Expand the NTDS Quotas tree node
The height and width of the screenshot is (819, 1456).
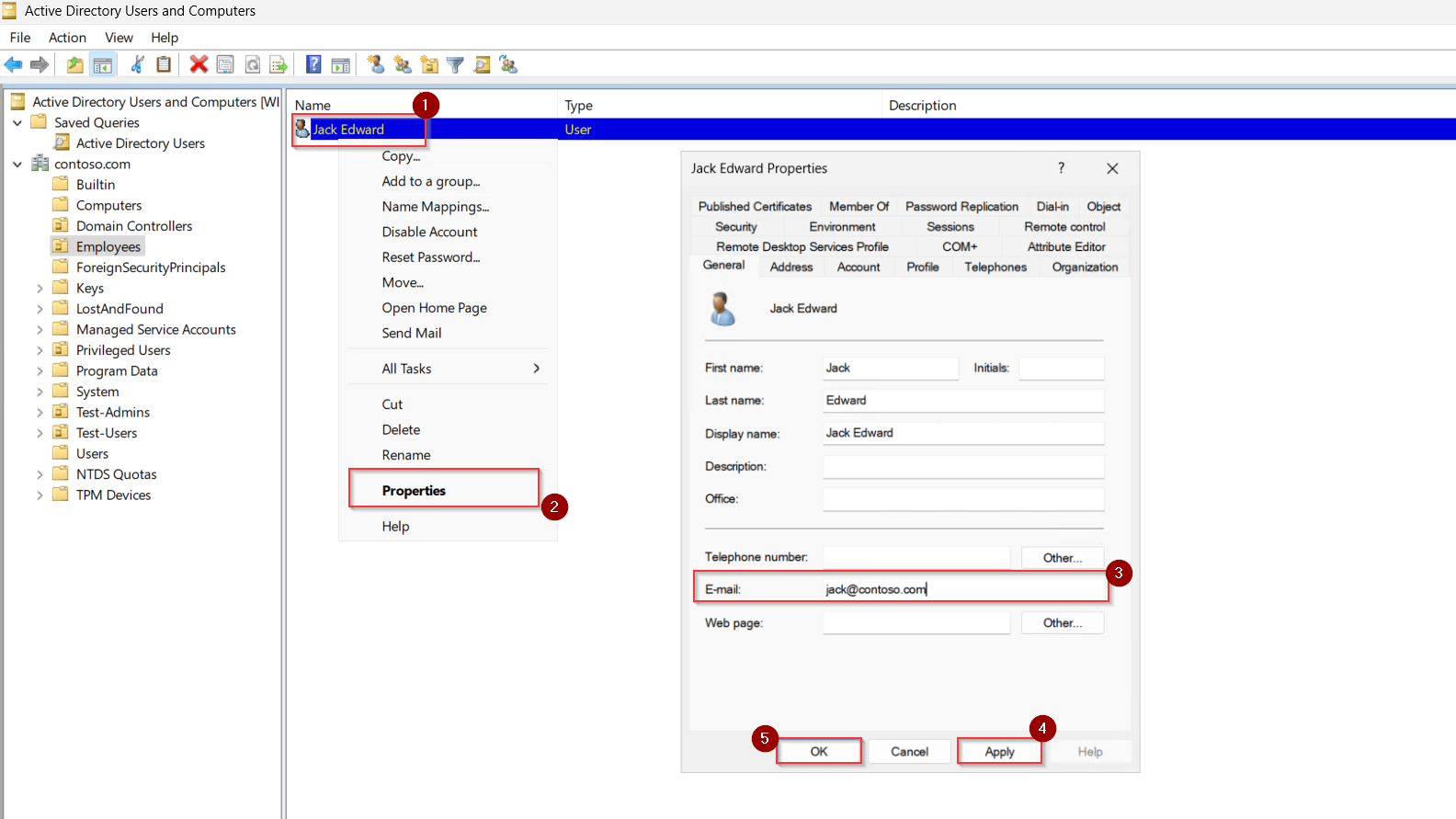40,474
